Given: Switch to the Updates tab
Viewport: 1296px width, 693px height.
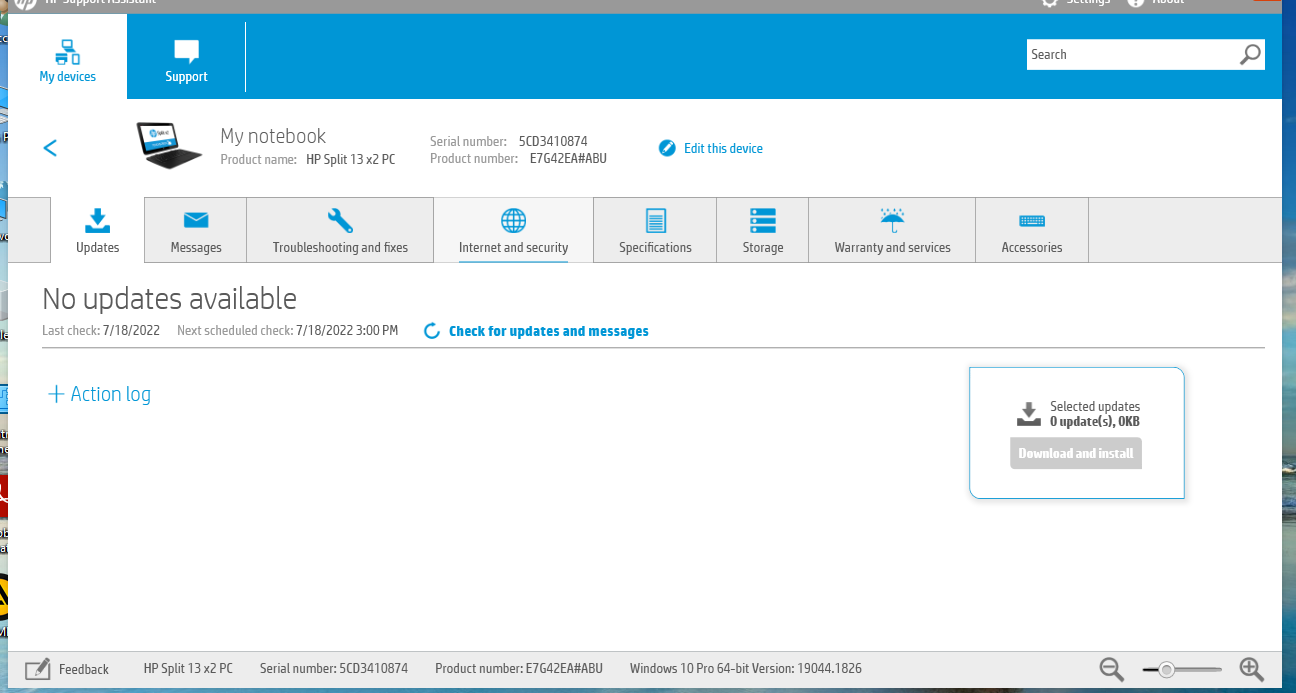Looking at the screenshot, I should (98, 230).
